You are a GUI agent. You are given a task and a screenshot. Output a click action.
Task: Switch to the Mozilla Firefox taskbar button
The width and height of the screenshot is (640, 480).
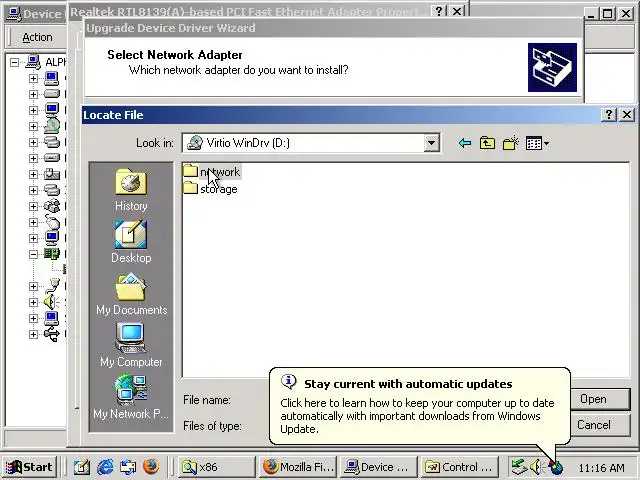(x=298, y=467)
